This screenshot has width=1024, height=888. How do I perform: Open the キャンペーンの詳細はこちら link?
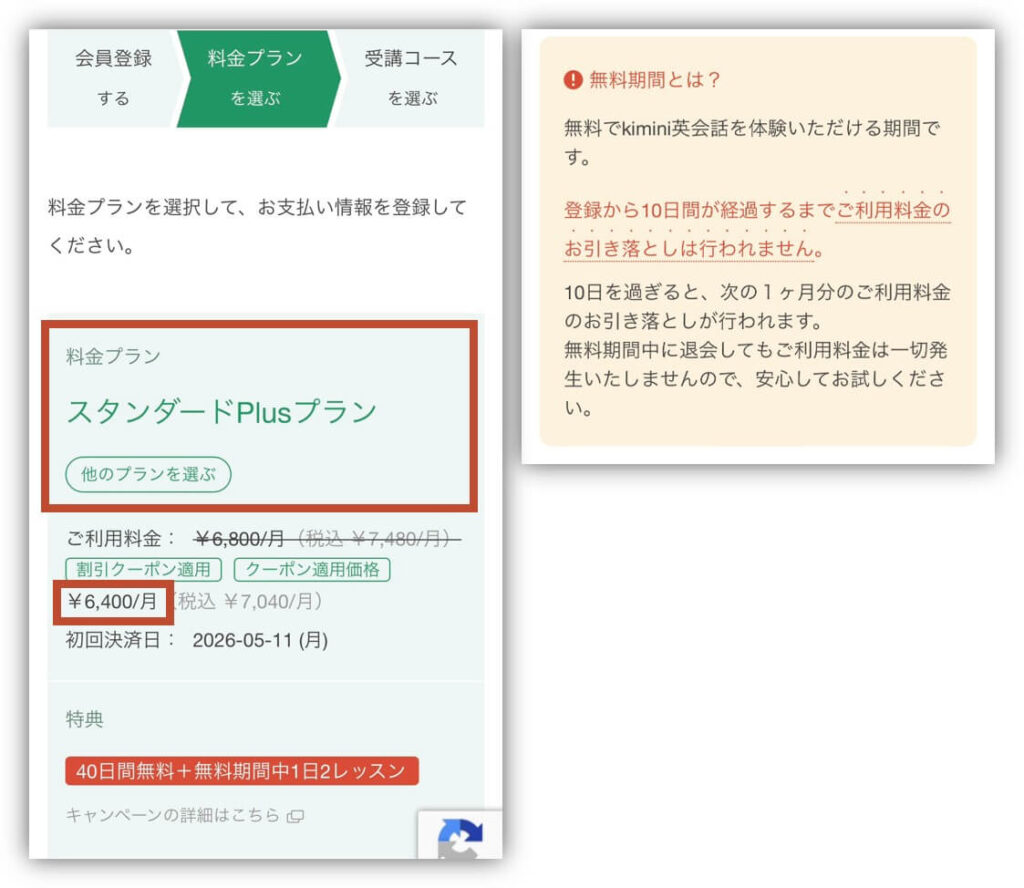pos(173,815)
